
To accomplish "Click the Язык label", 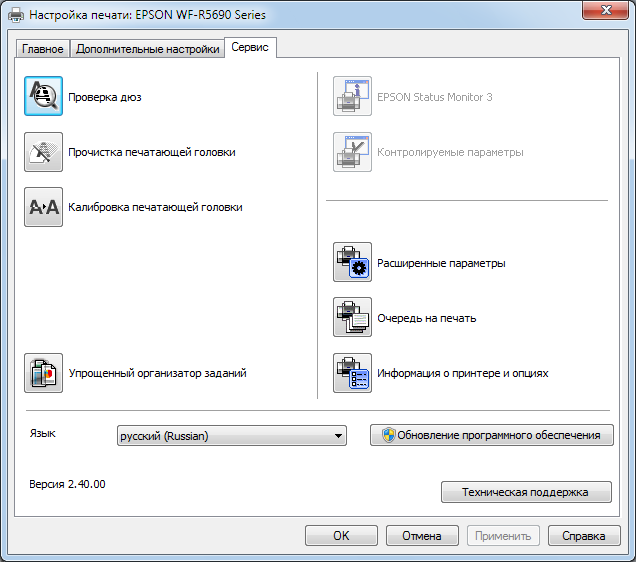I will pyautogui.click(x=43, y=433).
